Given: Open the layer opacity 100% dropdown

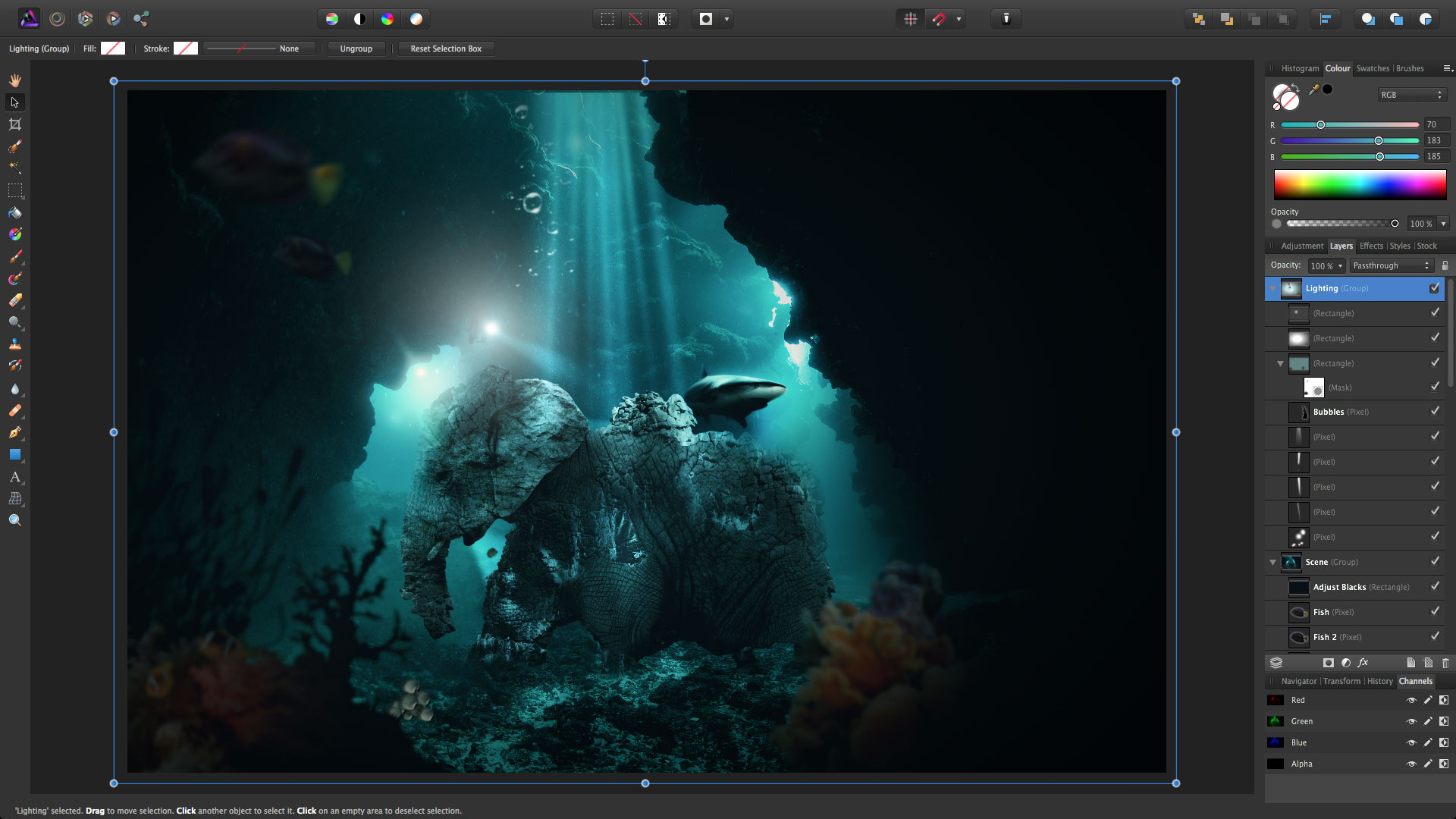Looking at the screenshot, I should click(x=1341, y=266).
